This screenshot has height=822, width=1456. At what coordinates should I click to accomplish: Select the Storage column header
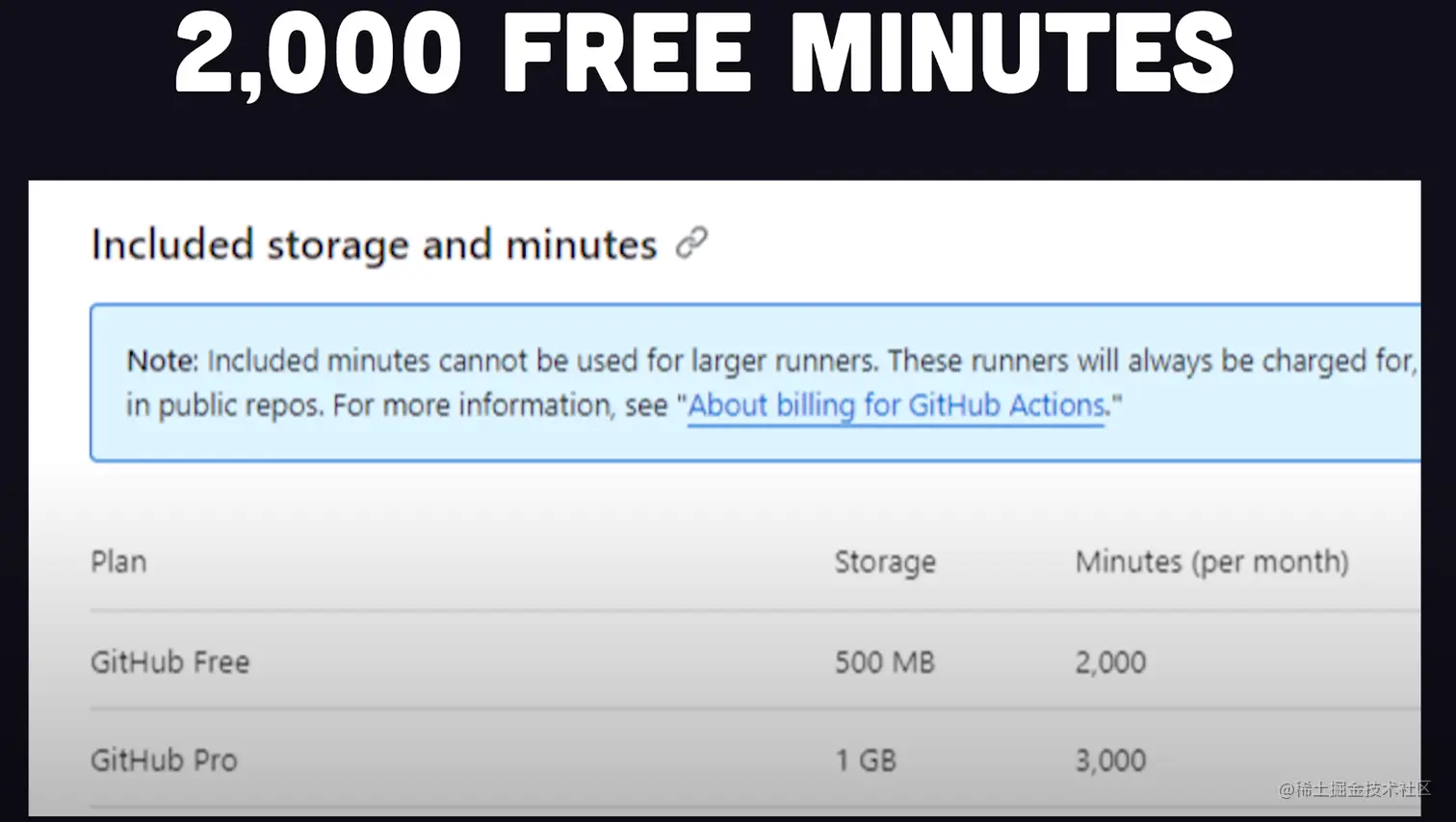coord(885,561)
